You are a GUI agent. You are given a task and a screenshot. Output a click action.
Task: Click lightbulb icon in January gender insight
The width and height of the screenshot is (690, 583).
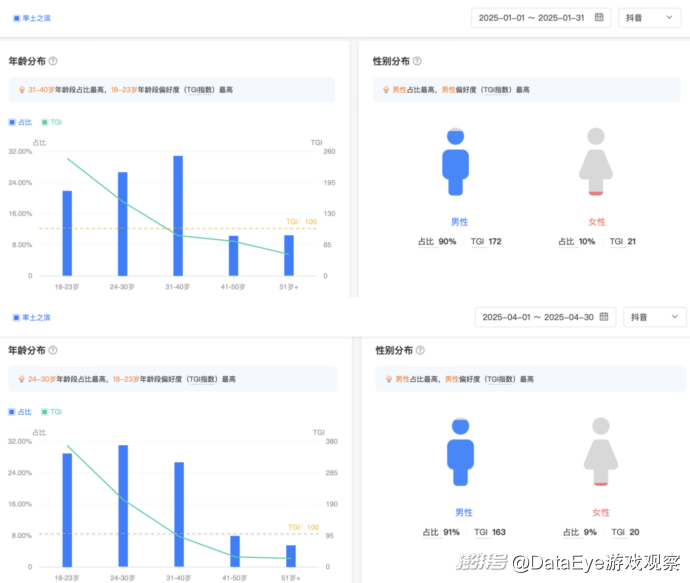(386, 90)
